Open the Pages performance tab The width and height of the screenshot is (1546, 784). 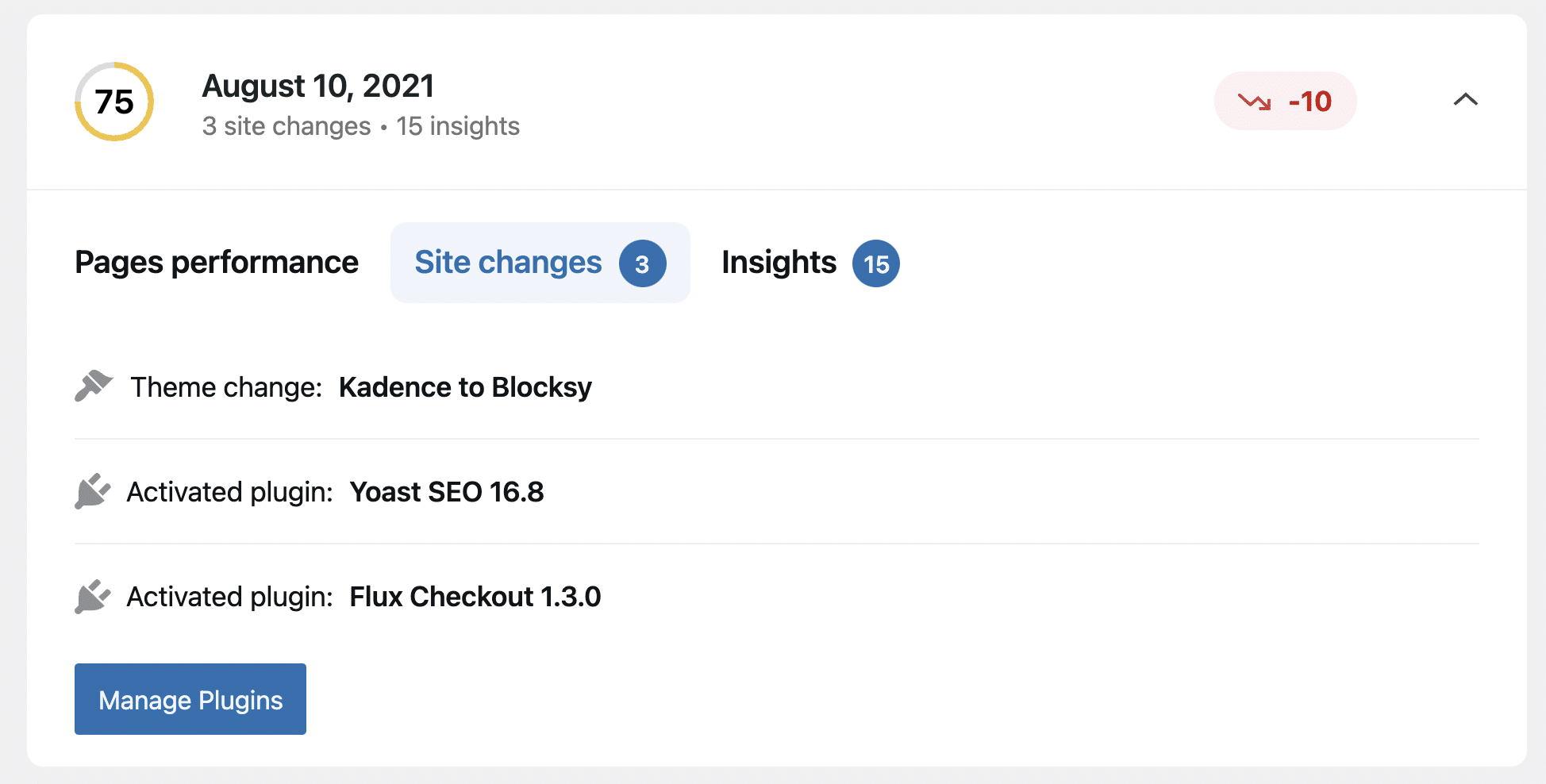coord(217,263)
